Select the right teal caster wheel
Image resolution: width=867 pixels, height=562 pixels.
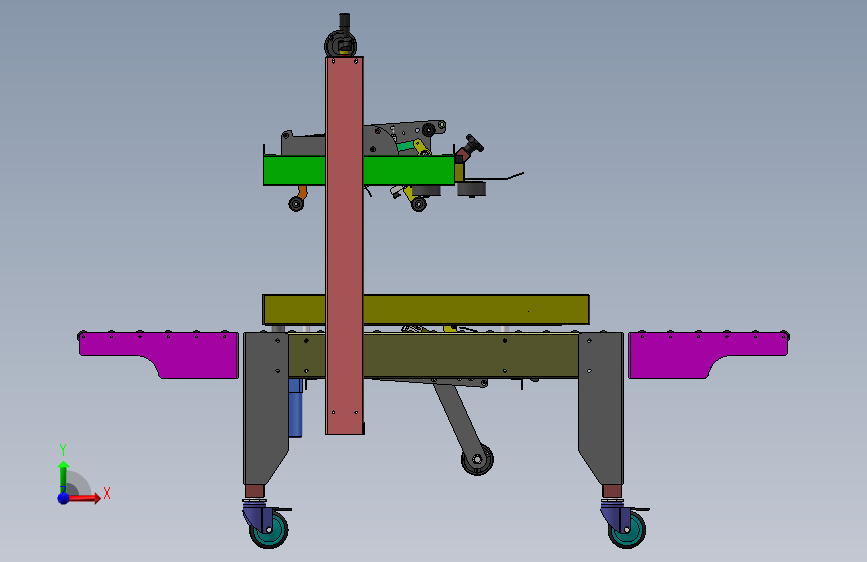pos(628,530)
